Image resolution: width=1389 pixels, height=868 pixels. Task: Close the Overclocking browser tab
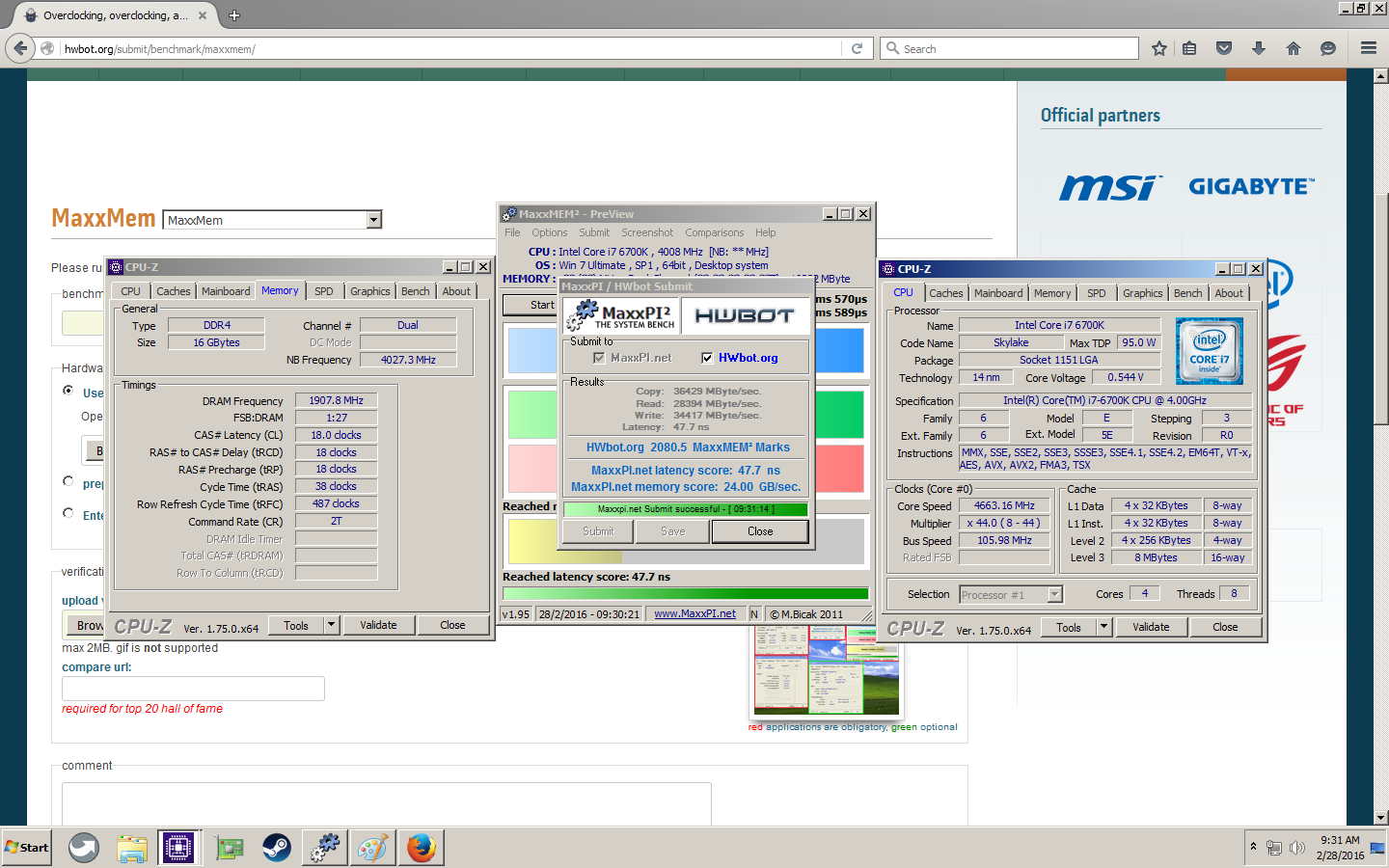[203, 15]
